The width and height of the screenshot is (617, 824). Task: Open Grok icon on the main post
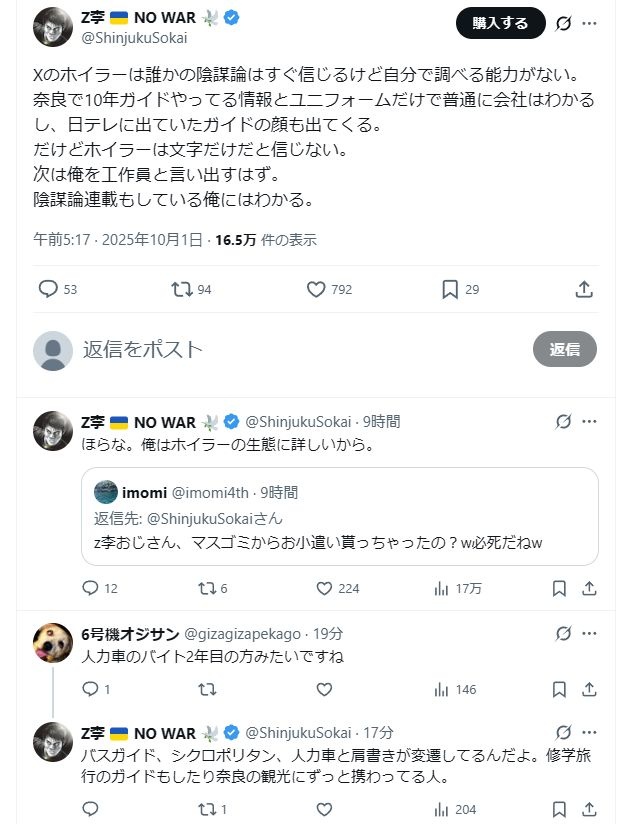[562, 23]
